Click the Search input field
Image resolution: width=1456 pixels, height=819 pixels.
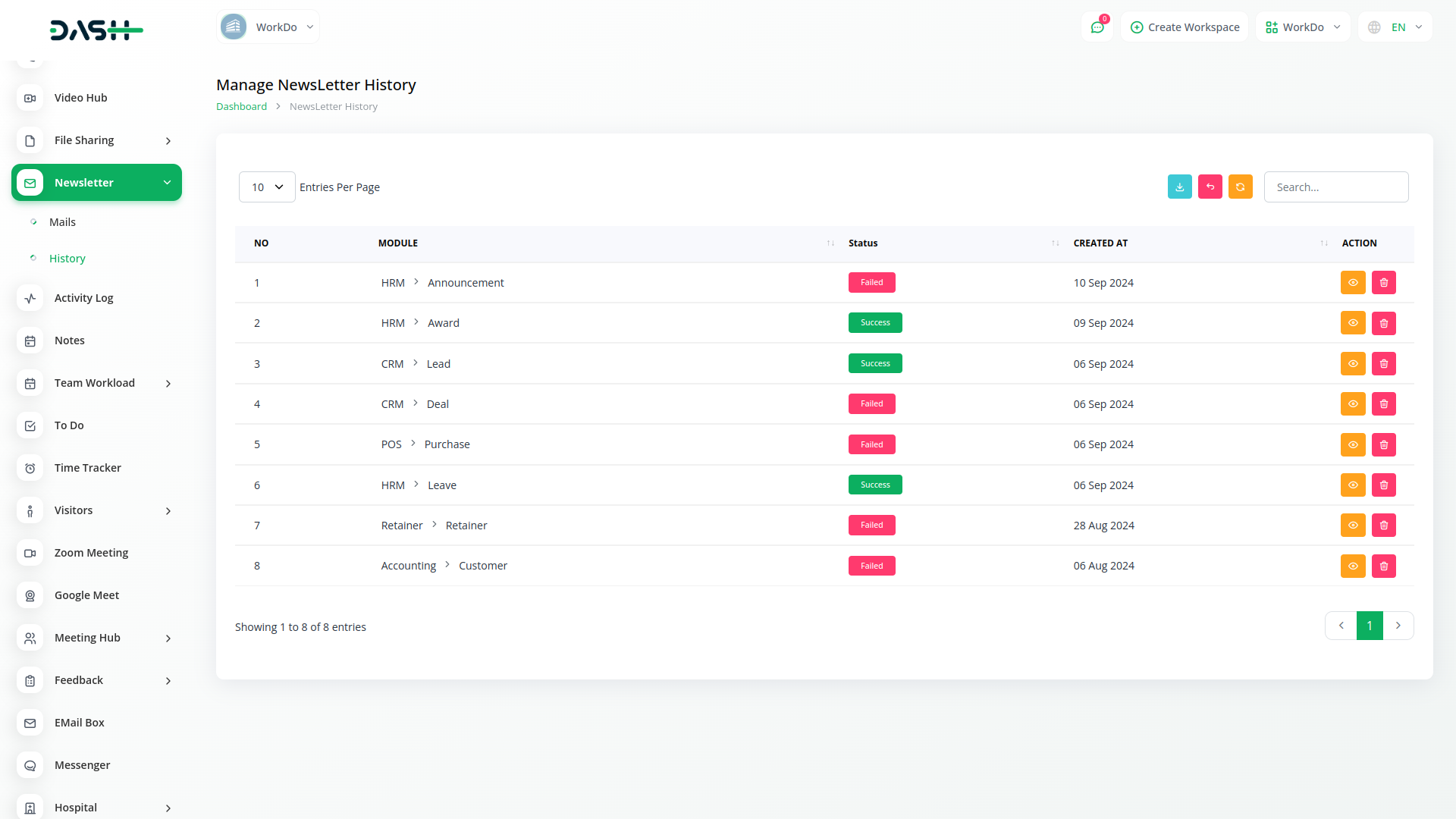(x=1335, y=187)
